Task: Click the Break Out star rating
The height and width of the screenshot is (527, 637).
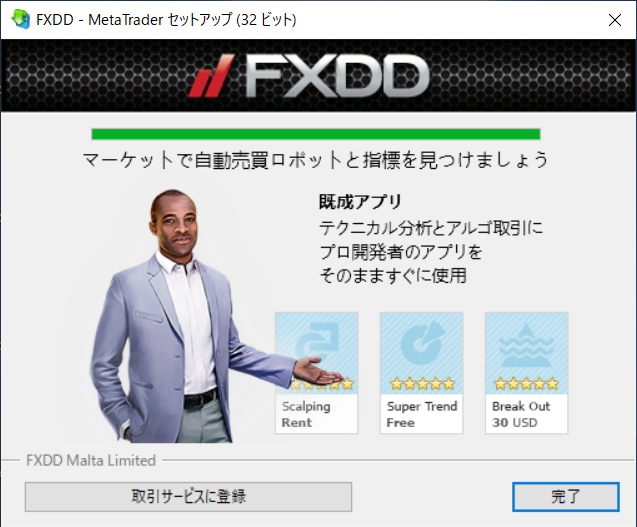Action: [x=526, y=383]
